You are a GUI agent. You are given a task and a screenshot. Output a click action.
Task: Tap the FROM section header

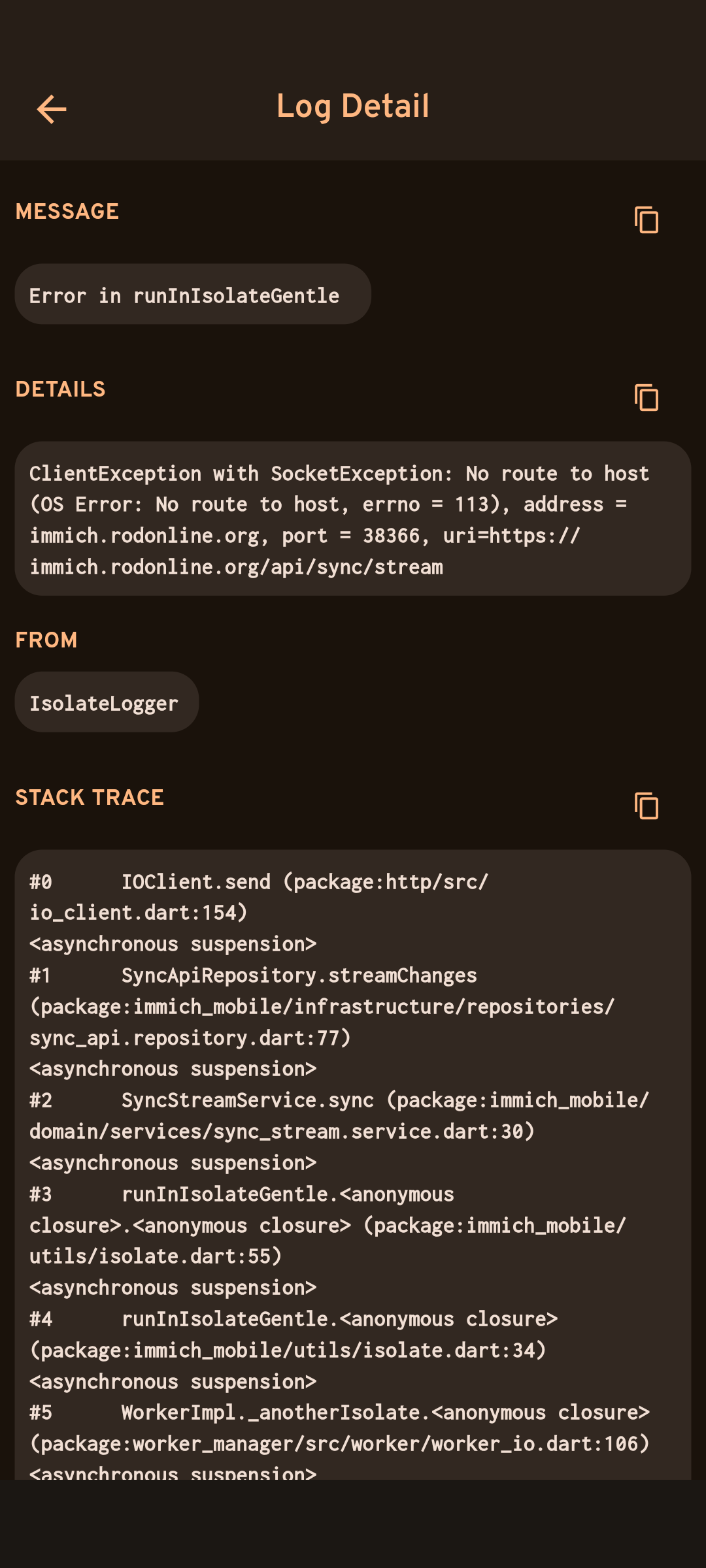(46, 640)
